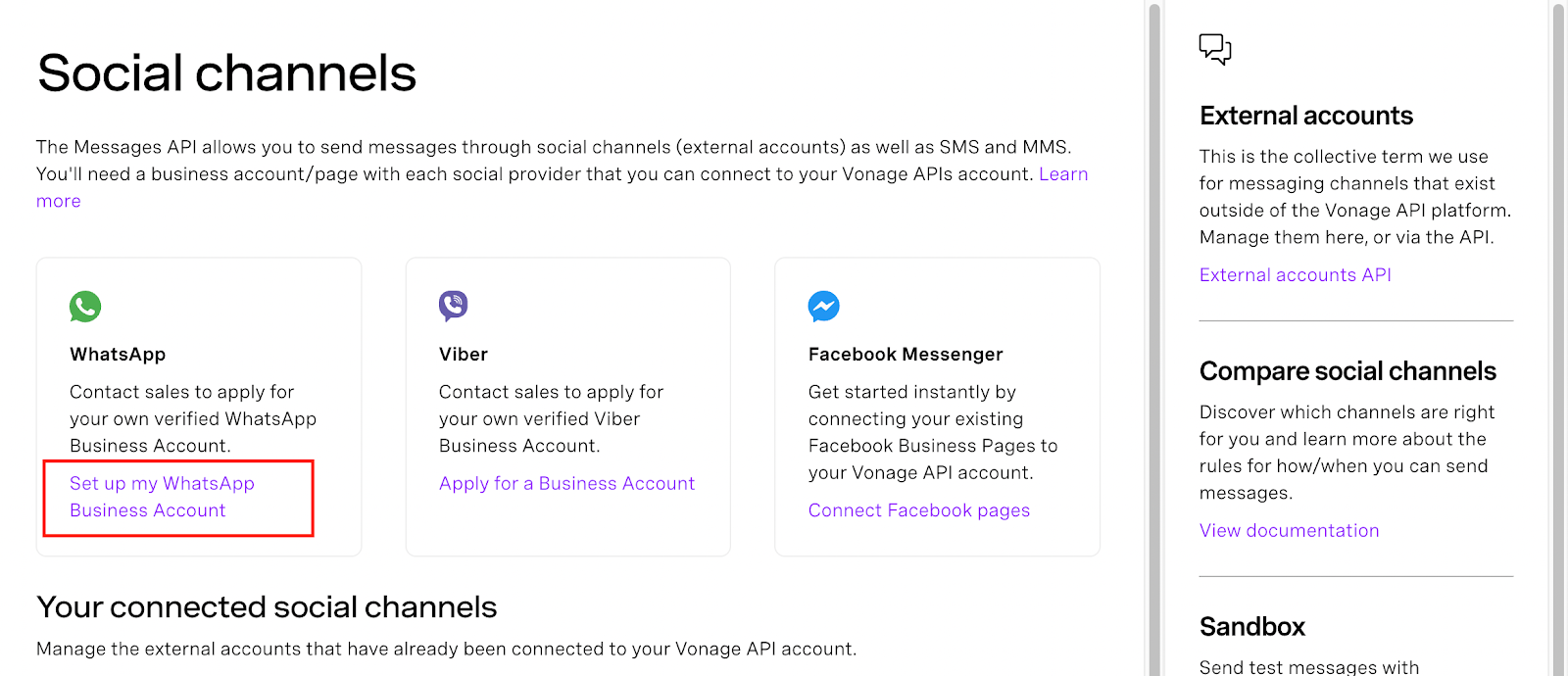Click the Facebook Messenger logo icon

(823, 307)
